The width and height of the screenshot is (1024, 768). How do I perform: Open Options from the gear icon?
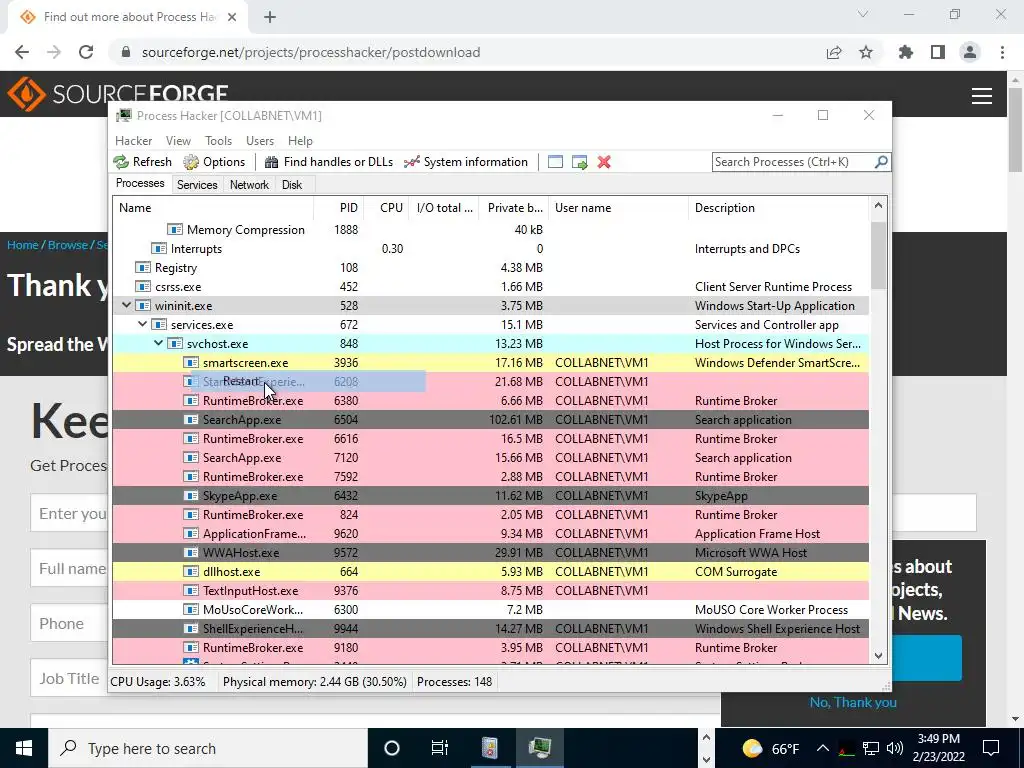pos(191,162)
